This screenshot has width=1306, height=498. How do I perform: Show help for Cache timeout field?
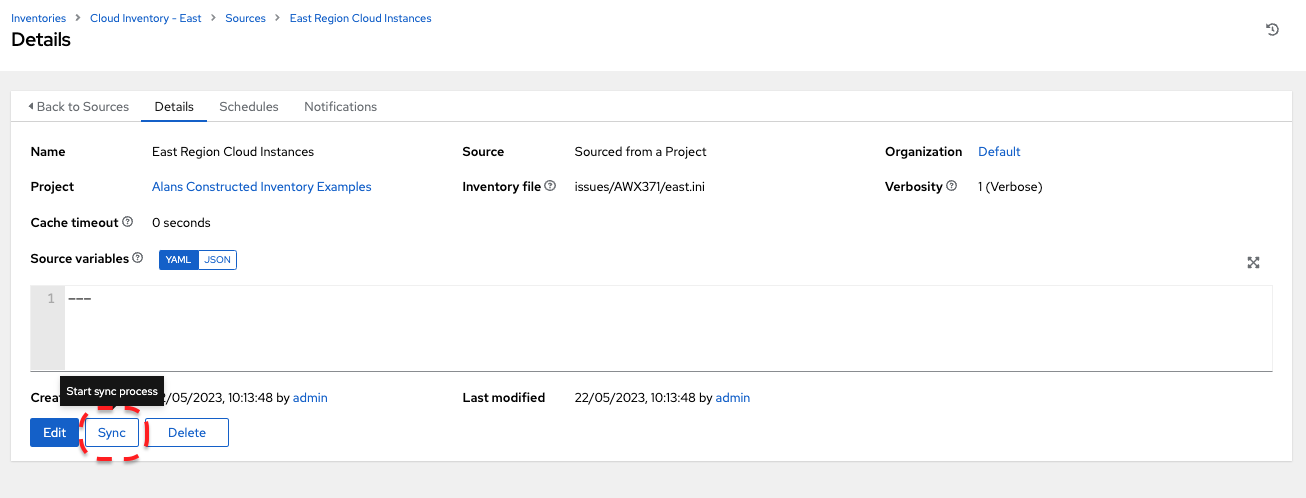[x=127, y=222]
